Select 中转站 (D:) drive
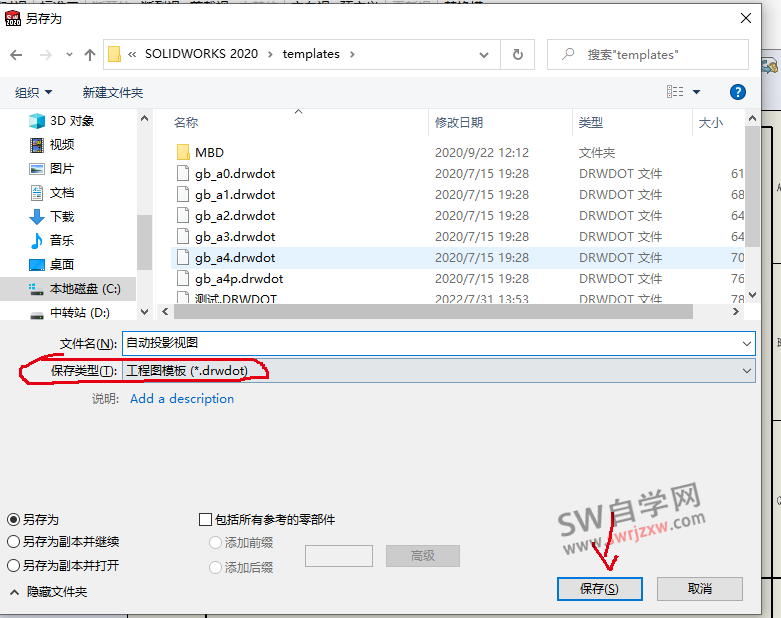The height and width of the screenshot is (618, 781). (x=70, y=313)
